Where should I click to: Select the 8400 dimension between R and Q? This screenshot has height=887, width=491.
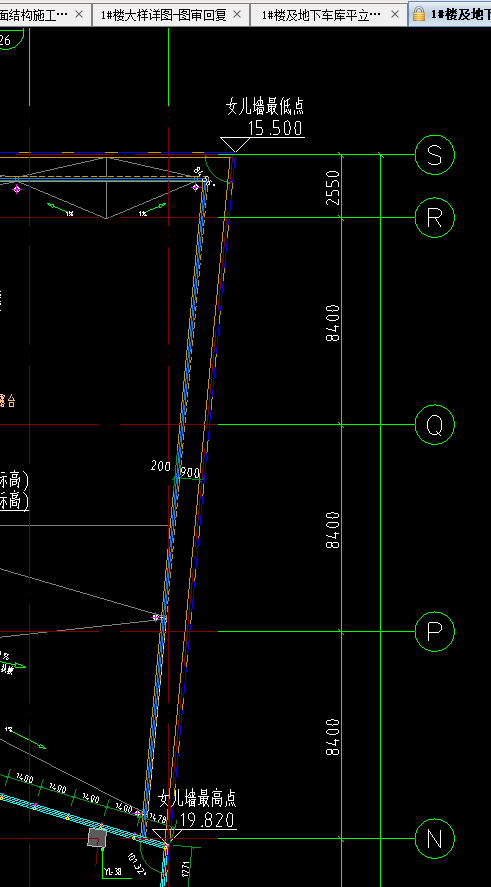[333, 323]
